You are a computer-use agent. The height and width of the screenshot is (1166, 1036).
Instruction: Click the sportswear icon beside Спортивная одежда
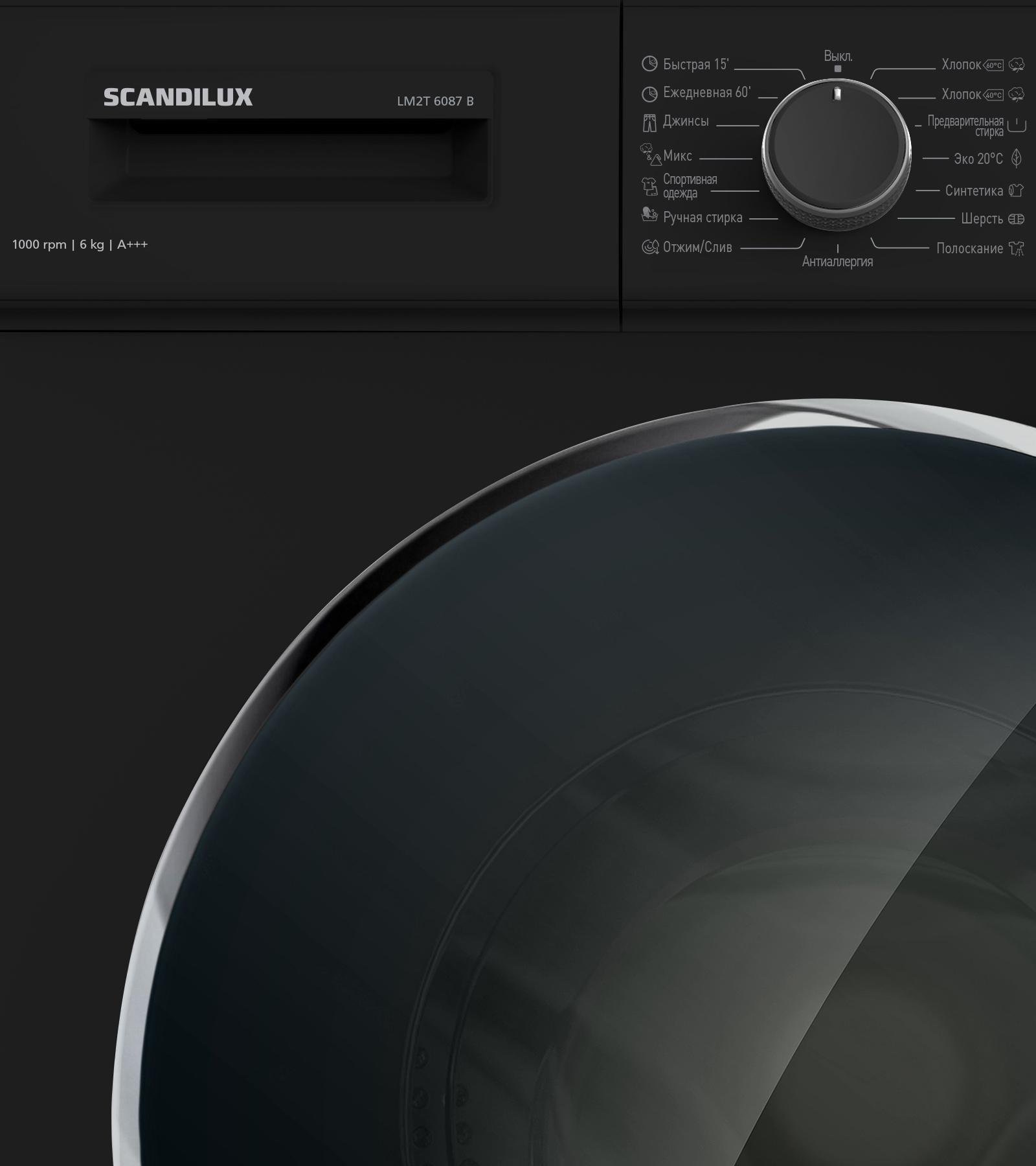(649, 187)
